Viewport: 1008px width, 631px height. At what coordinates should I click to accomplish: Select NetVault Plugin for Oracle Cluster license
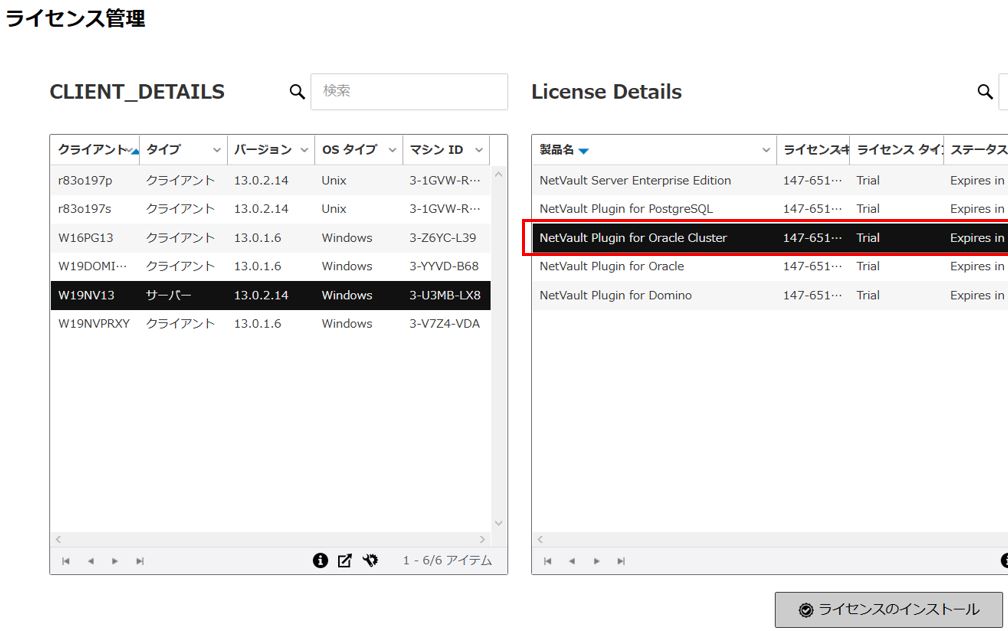pos(770,238)
